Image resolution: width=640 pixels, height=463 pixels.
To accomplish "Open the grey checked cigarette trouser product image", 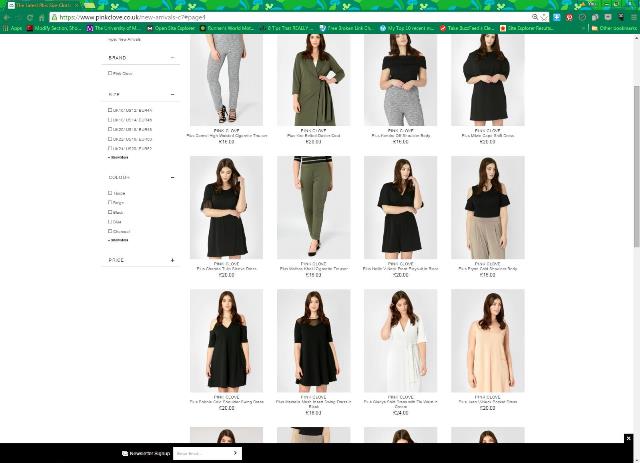I will [x=227, y=80].
